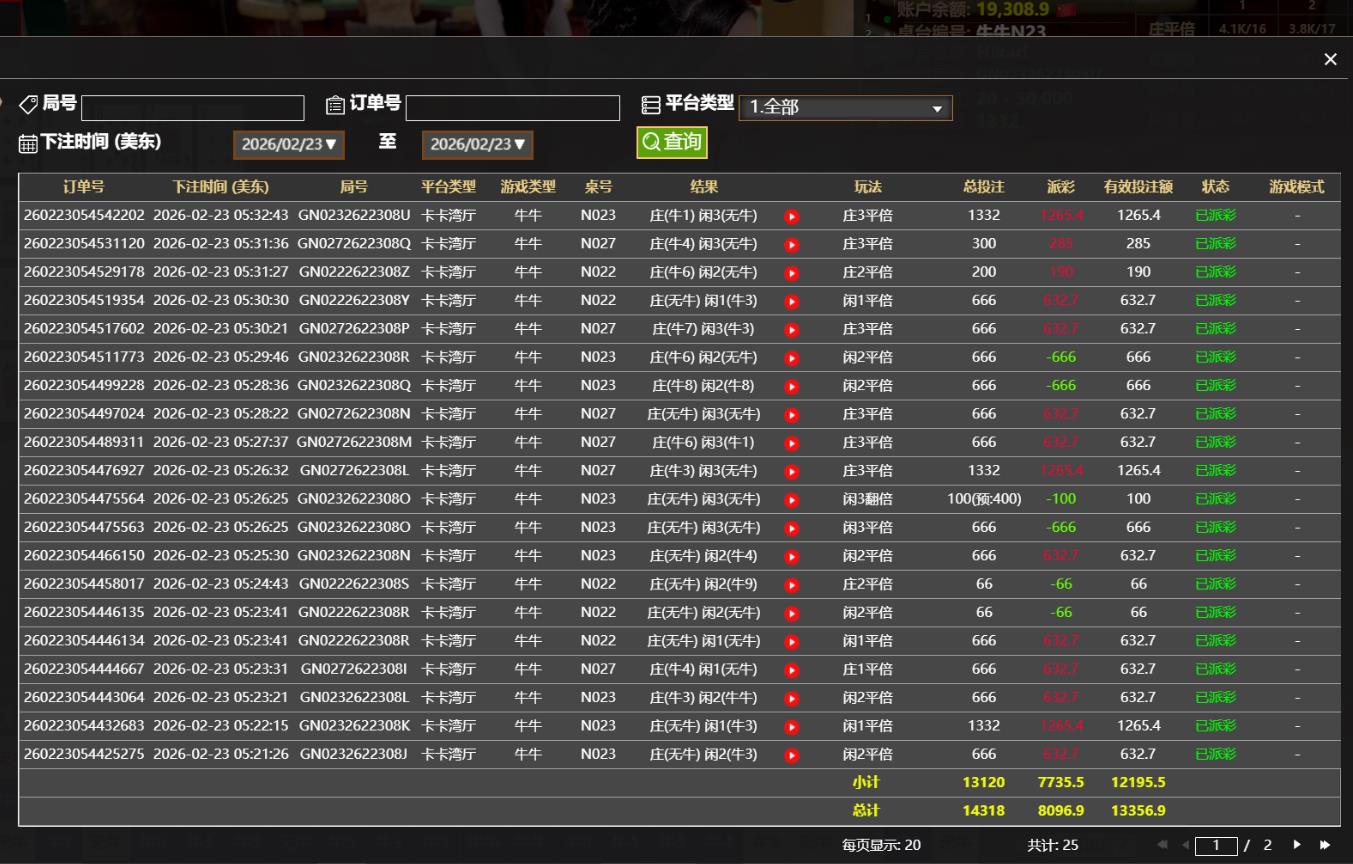1353x864 pixels.
Task: Click the page number input box
Action: click(1216, 846)
